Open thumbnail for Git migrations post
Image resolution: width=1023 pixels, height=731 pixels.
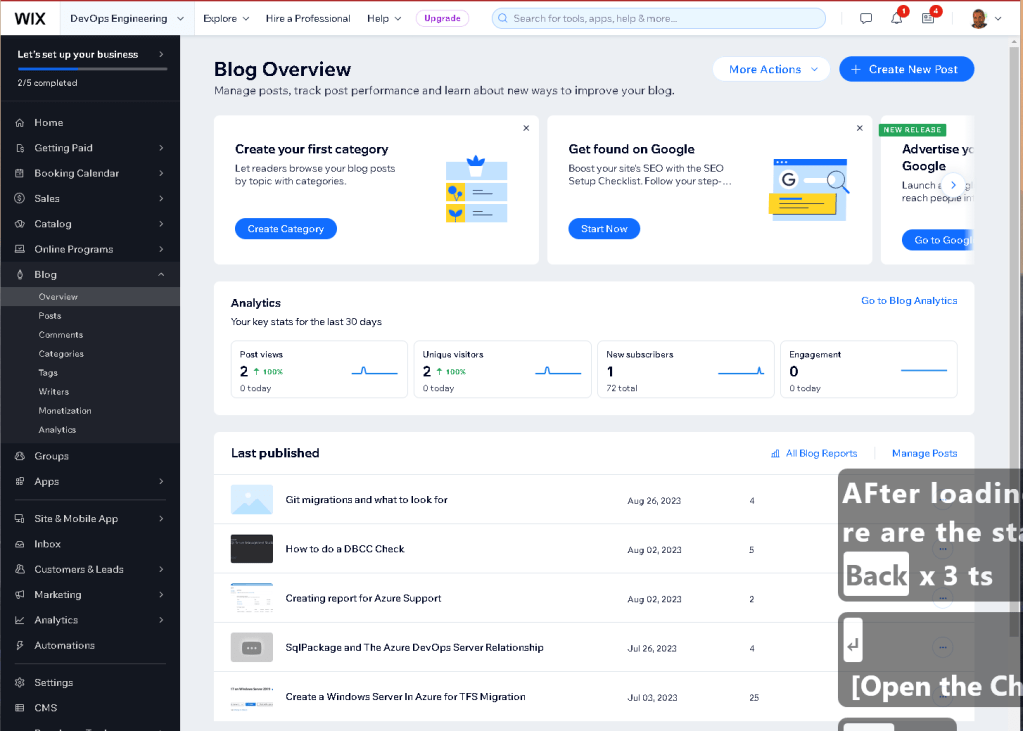coord(252,500)
